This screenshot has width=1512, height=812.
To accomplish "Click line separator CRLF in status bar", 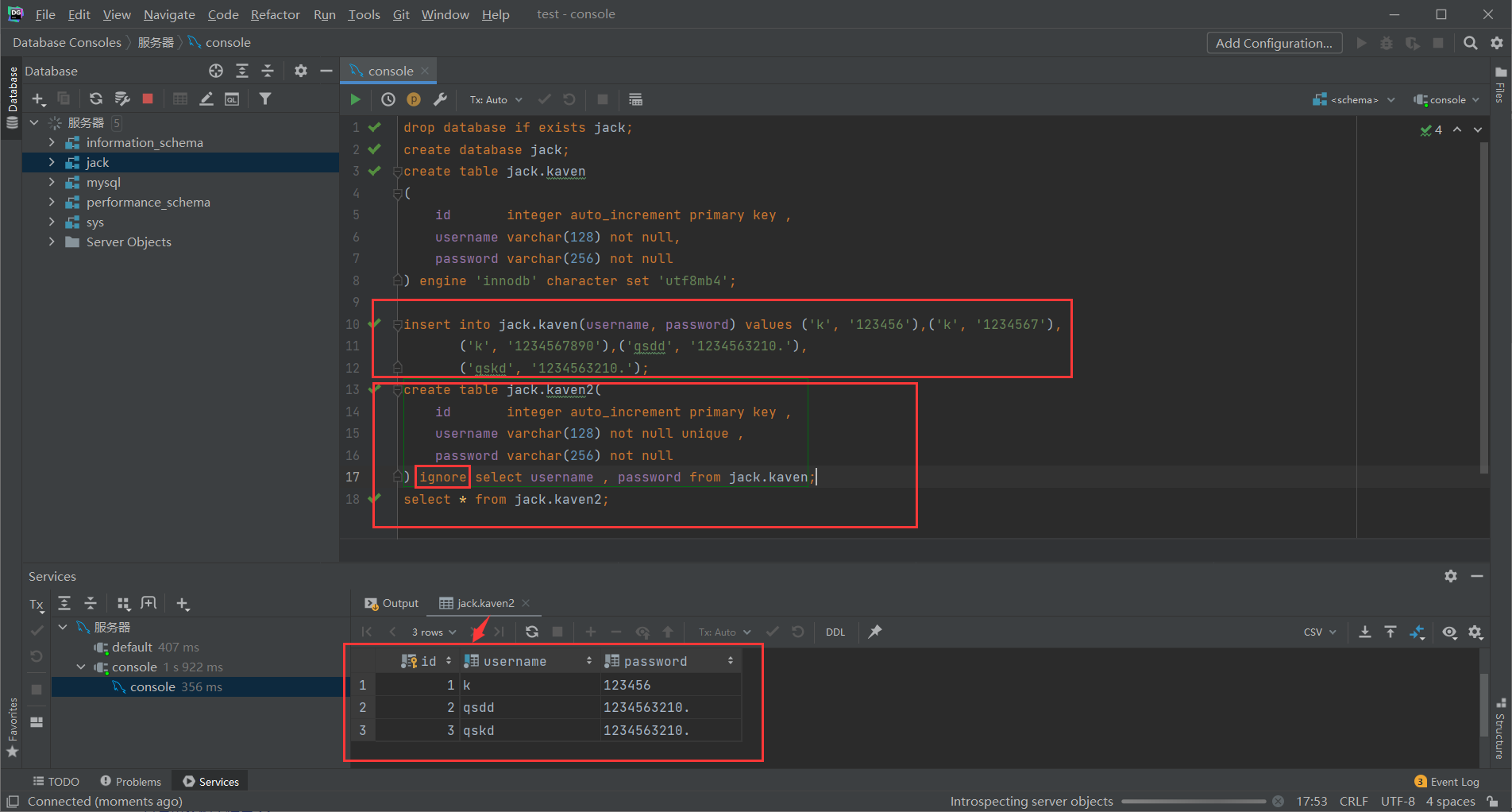I will pos(1353,801).
